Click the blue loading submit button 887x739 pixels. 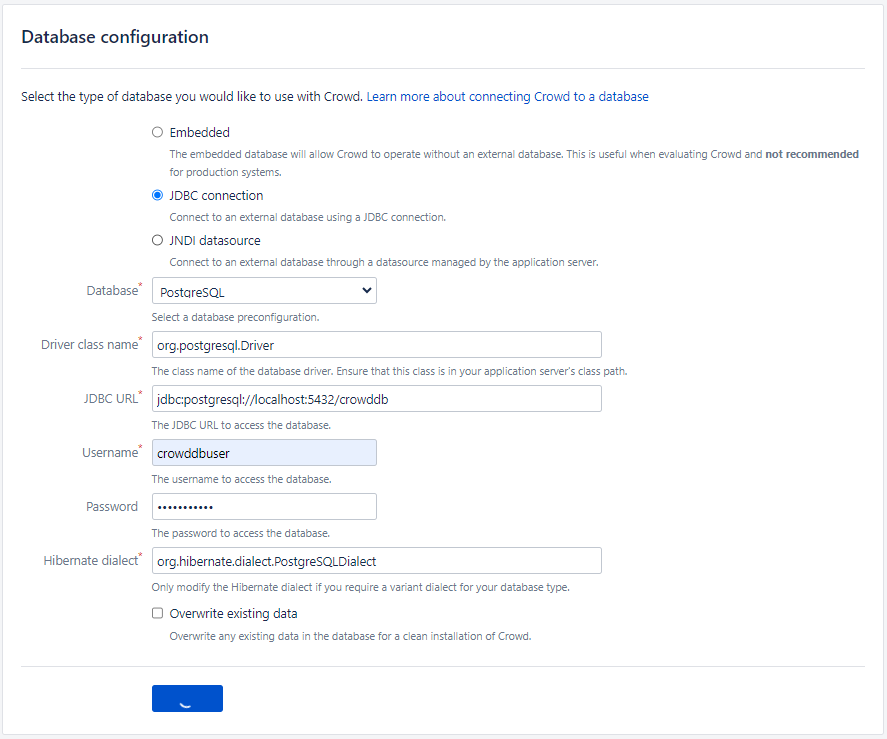(187, 698)
